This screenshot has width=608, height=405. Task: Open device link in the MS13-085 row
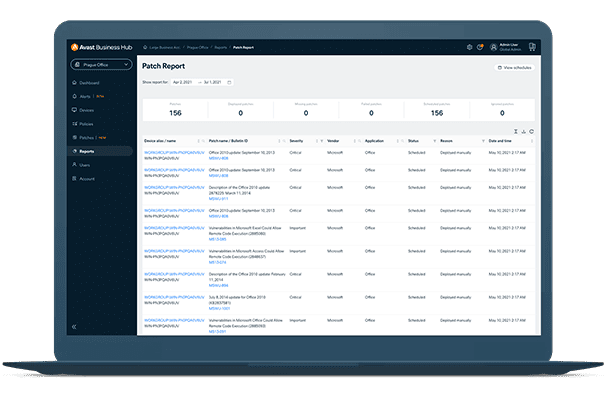click(174, 228)
